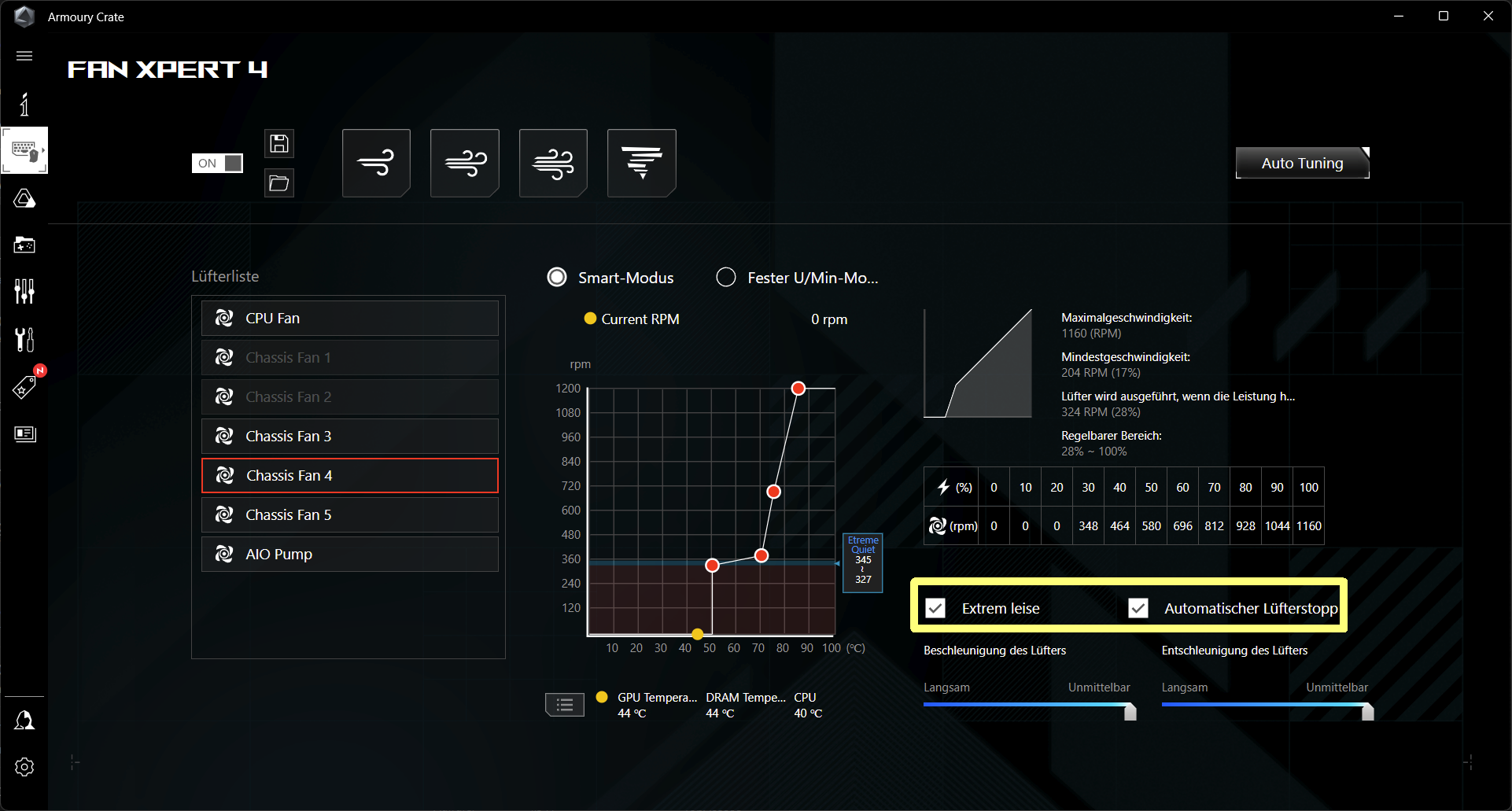Click the "0 rpm" current speed value
1512x811 pixels.
point(829,319)
